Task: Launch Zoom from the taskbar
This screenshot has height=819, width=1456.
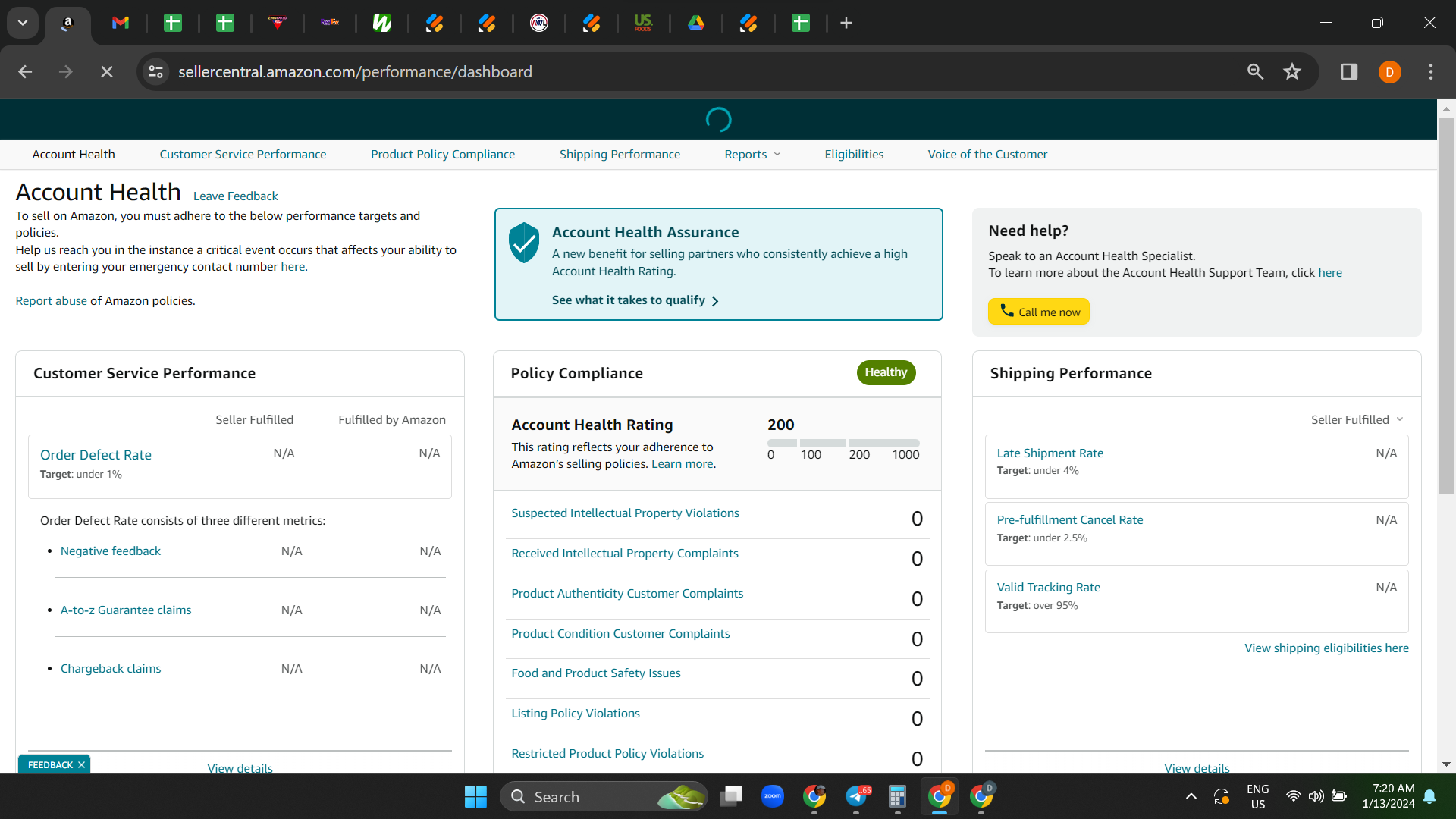Action: click(773, 796)
